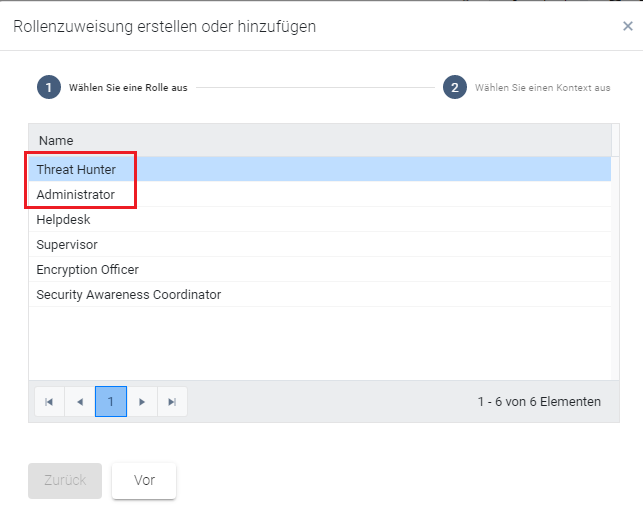Screen dimensions: 643x518
Task: Click the step 1 circle indicator
Action: [49, 87]
